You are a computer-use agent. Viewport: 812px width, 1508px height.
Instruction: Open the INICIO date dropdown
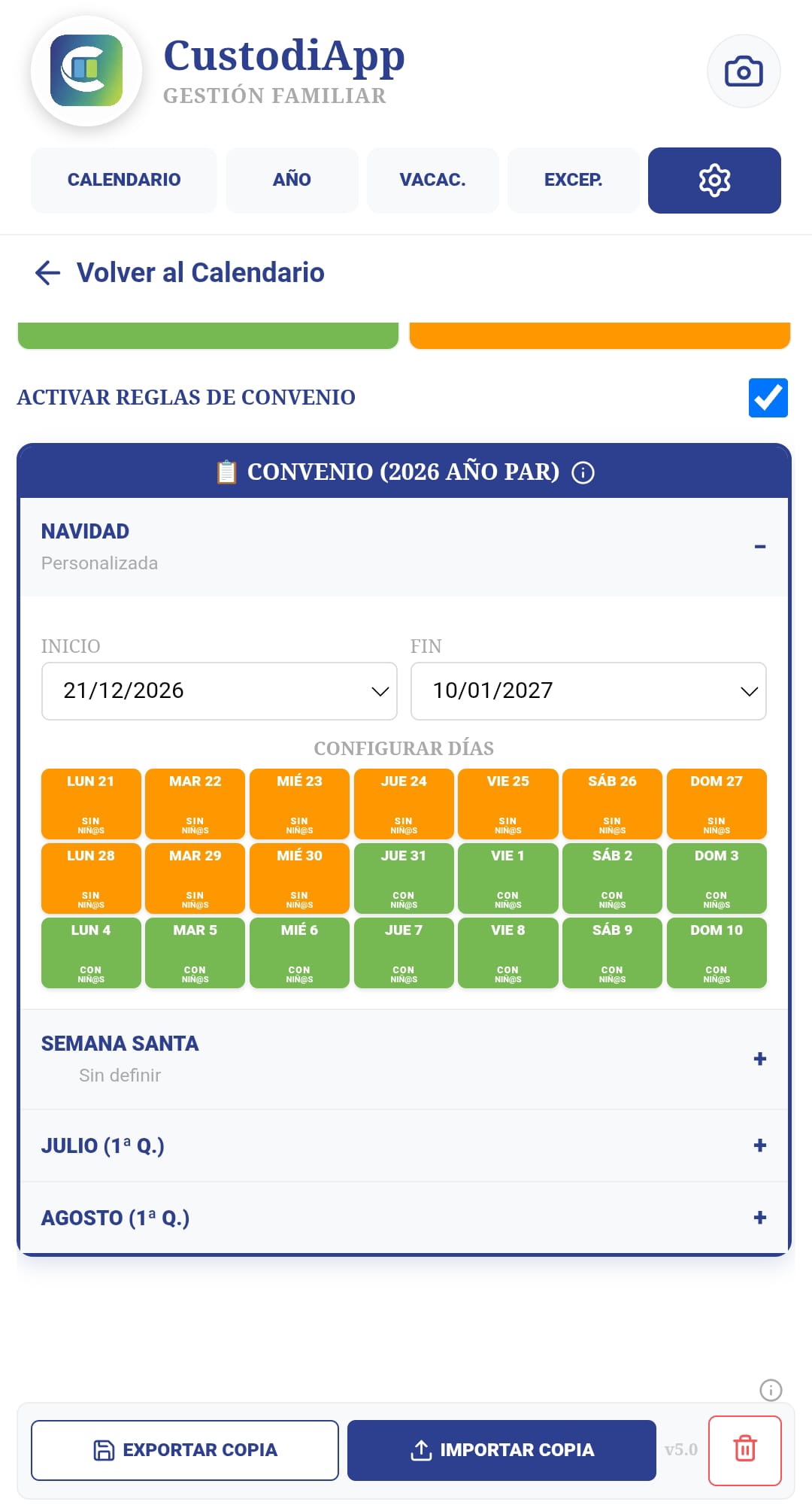[x=219, y=690]
